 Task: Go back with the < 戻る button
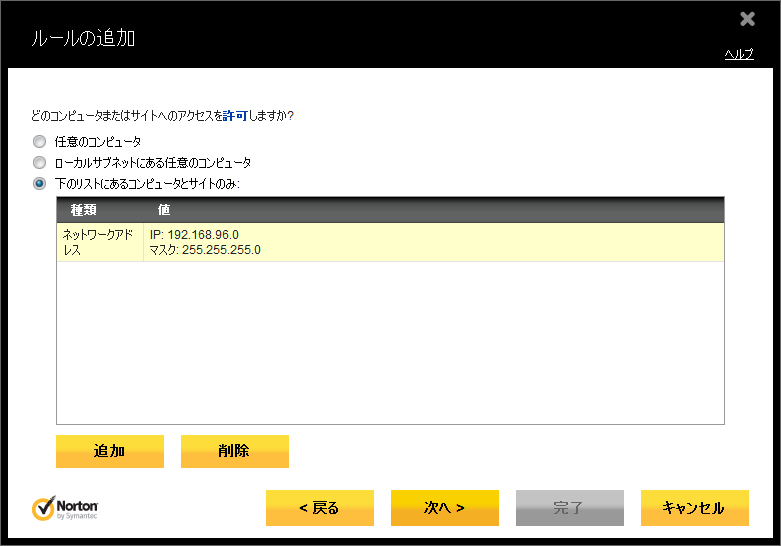click(319, 508)
